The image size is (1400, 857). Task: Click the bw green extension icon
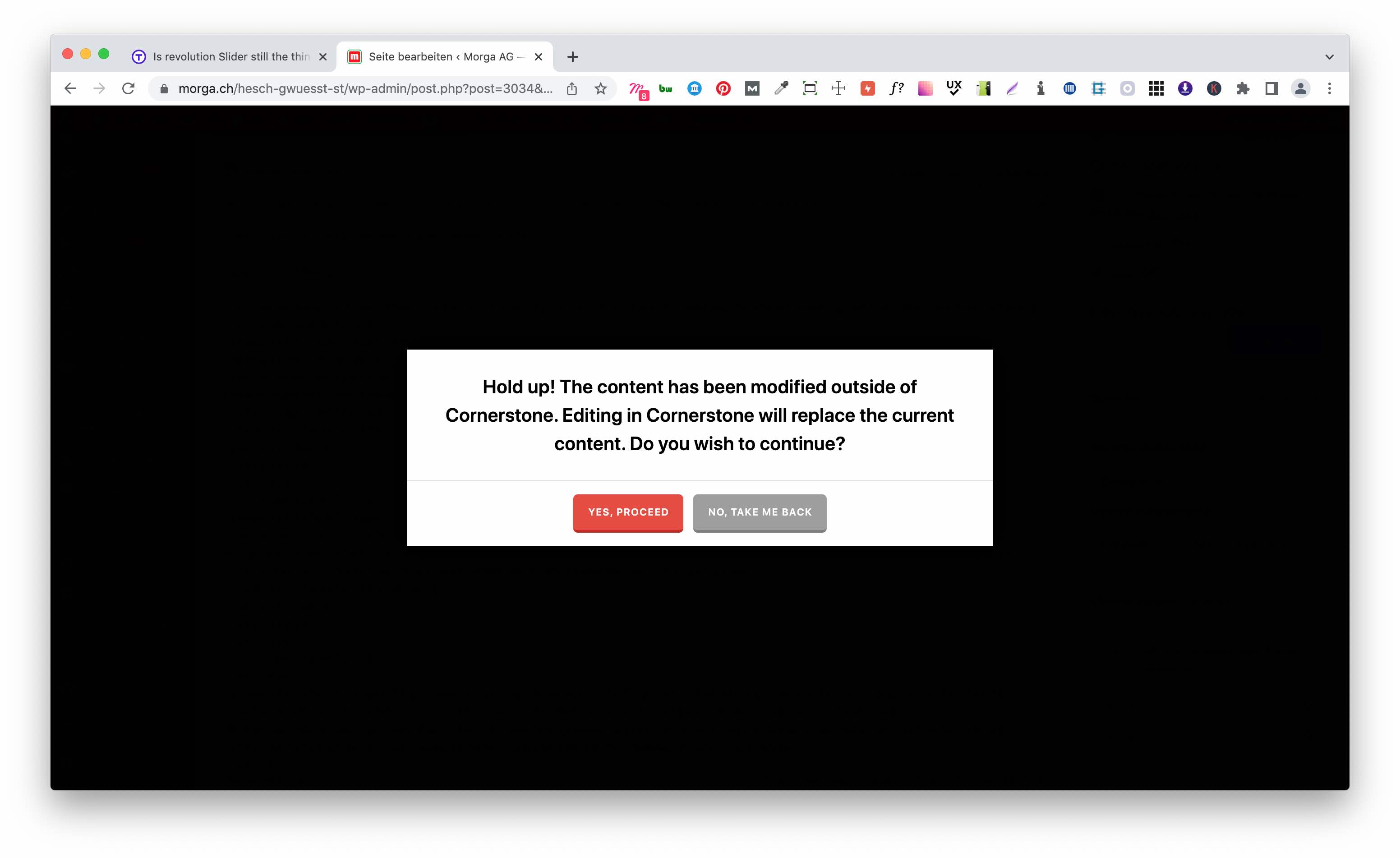tap(665, 89)
